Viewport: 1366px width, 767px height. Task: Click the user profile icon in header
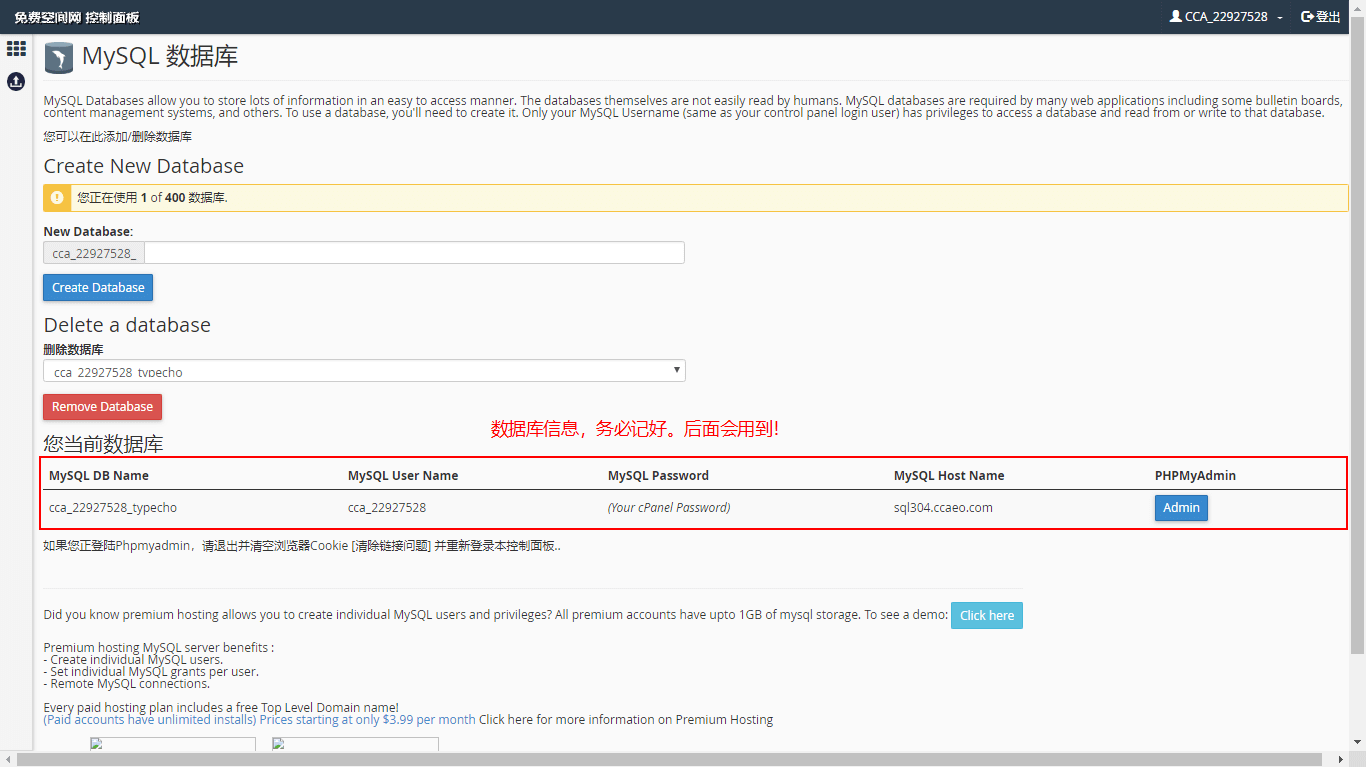pyautogui.click(x=1176, y=16)
